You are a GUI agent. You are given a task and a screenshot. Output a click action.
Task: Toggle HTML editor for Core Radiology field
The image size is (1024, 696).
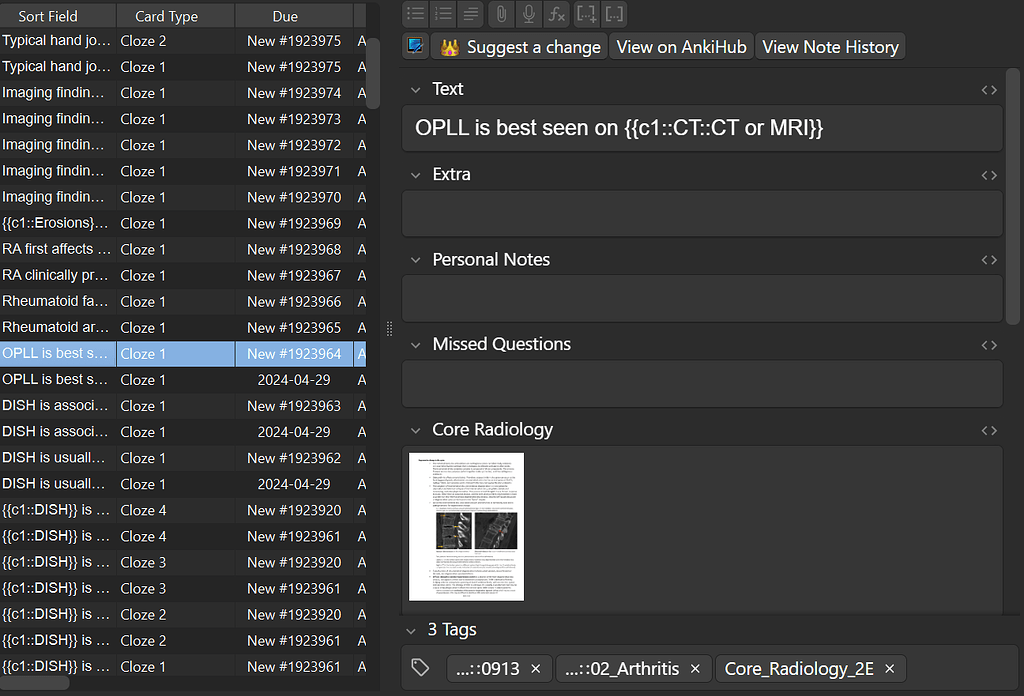pyautogui.click(x=989, y=431)
